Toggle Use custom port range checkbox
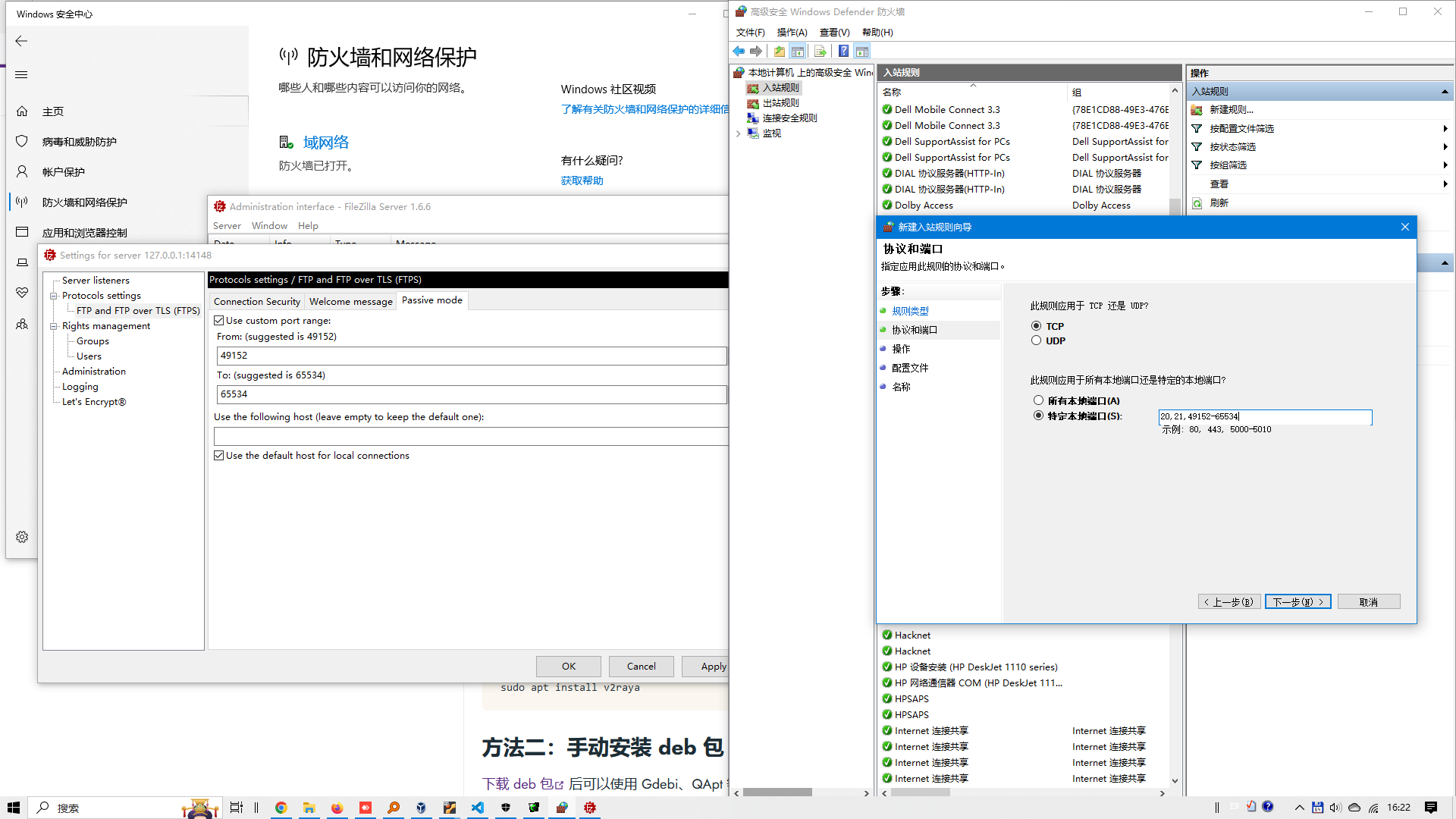This screenshot has width=1456, height=819. 219,321
